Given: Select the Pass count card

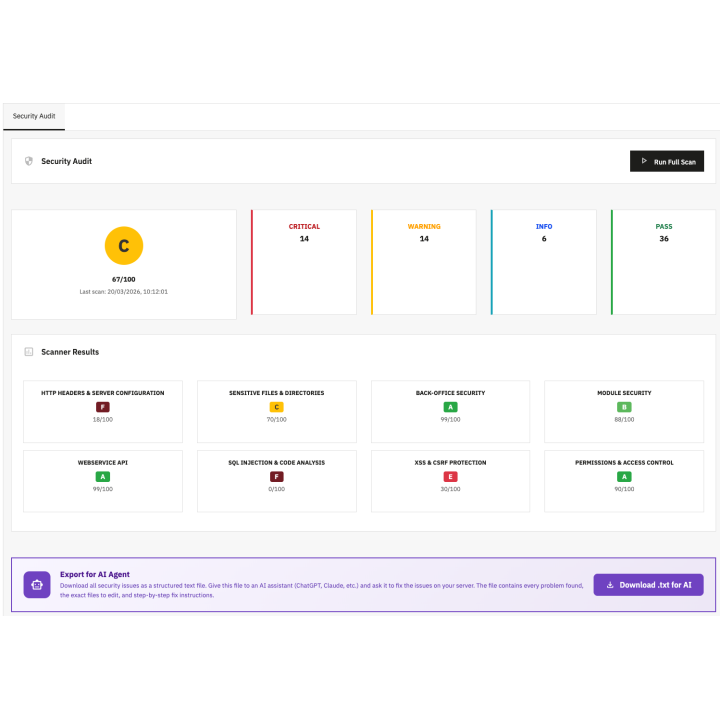Looking at the screenshot, I should point(664,262).
